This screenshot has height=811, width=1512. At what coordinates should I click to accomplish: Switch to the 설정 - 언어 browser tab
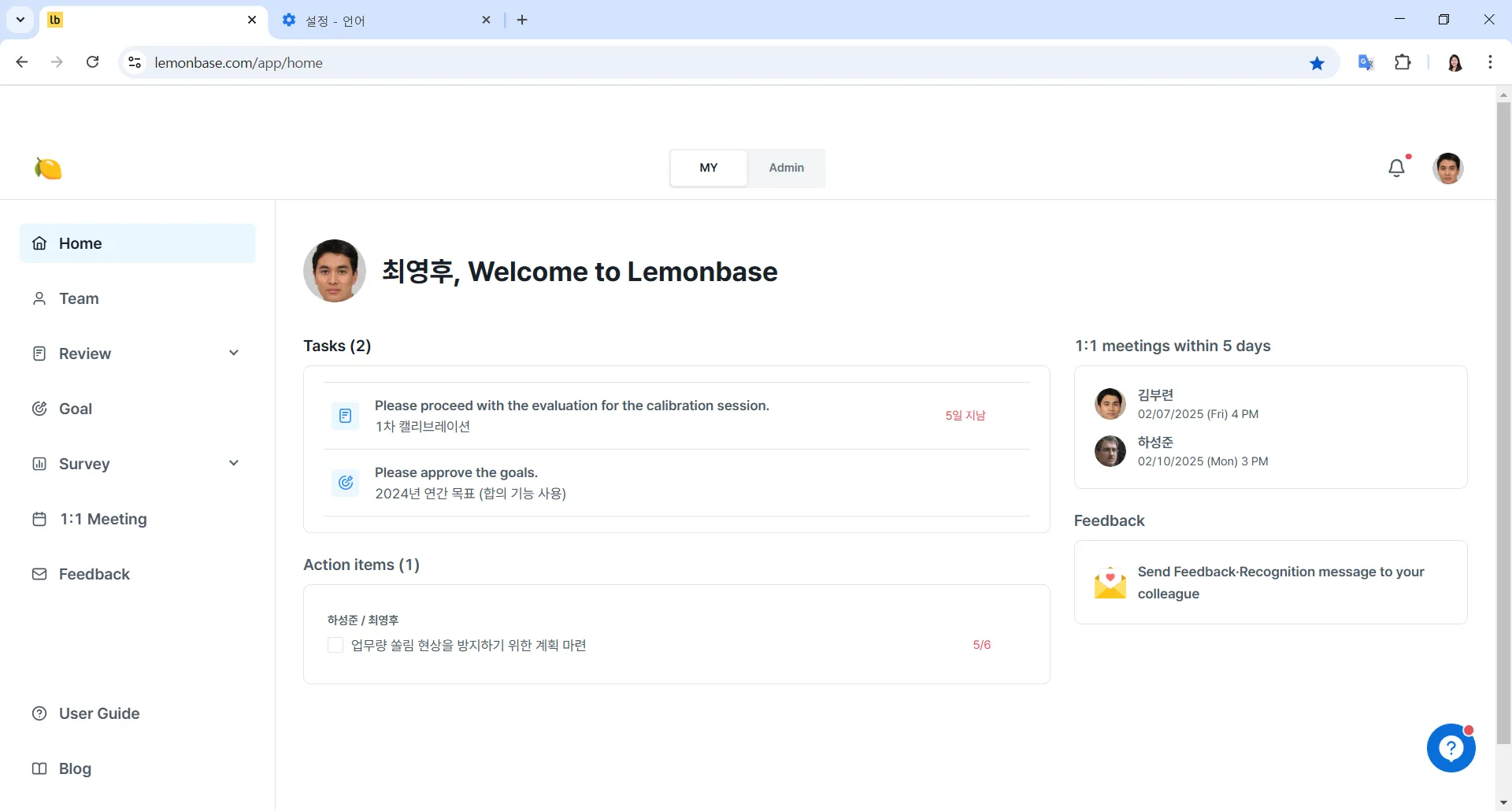click(x=386, y=20)
